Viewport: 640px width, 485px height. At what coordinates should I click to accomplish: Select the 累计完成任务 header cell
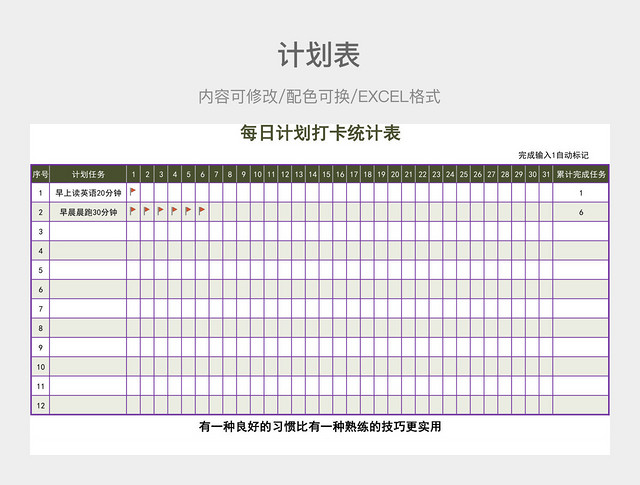pyautogui.click(x=581, y=174)
